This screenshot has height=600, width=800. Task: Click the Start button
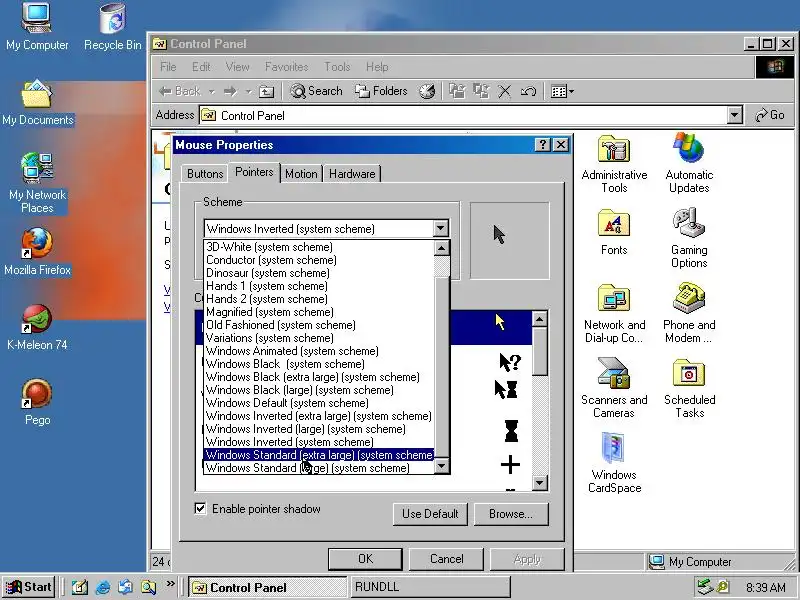coord(29,587)
